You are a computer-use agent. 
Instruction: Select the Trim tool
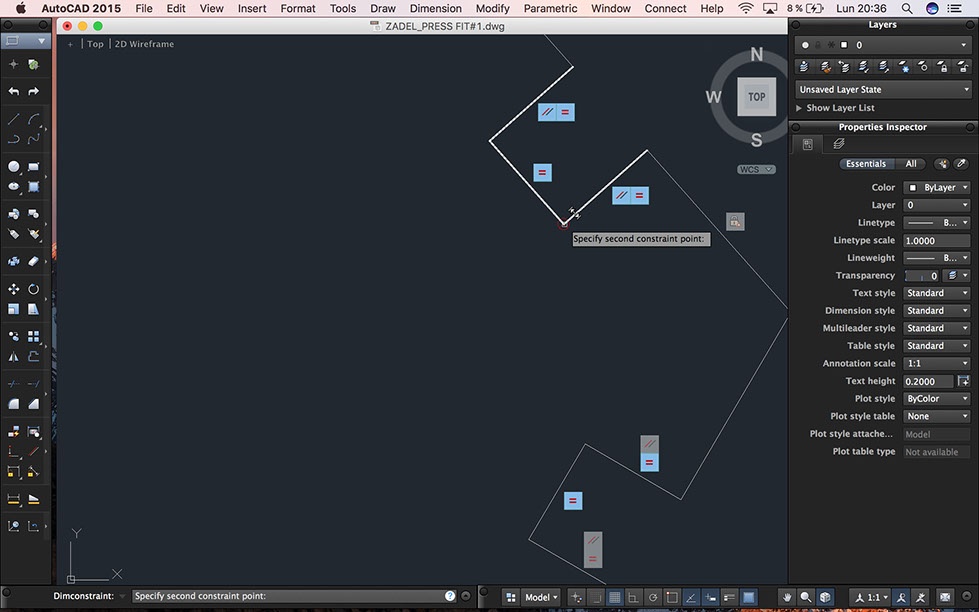[x=14, y=384]
